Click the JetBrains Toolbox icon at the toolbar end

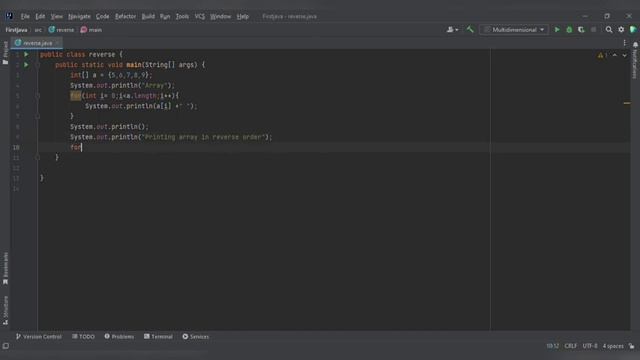point(633,30)
